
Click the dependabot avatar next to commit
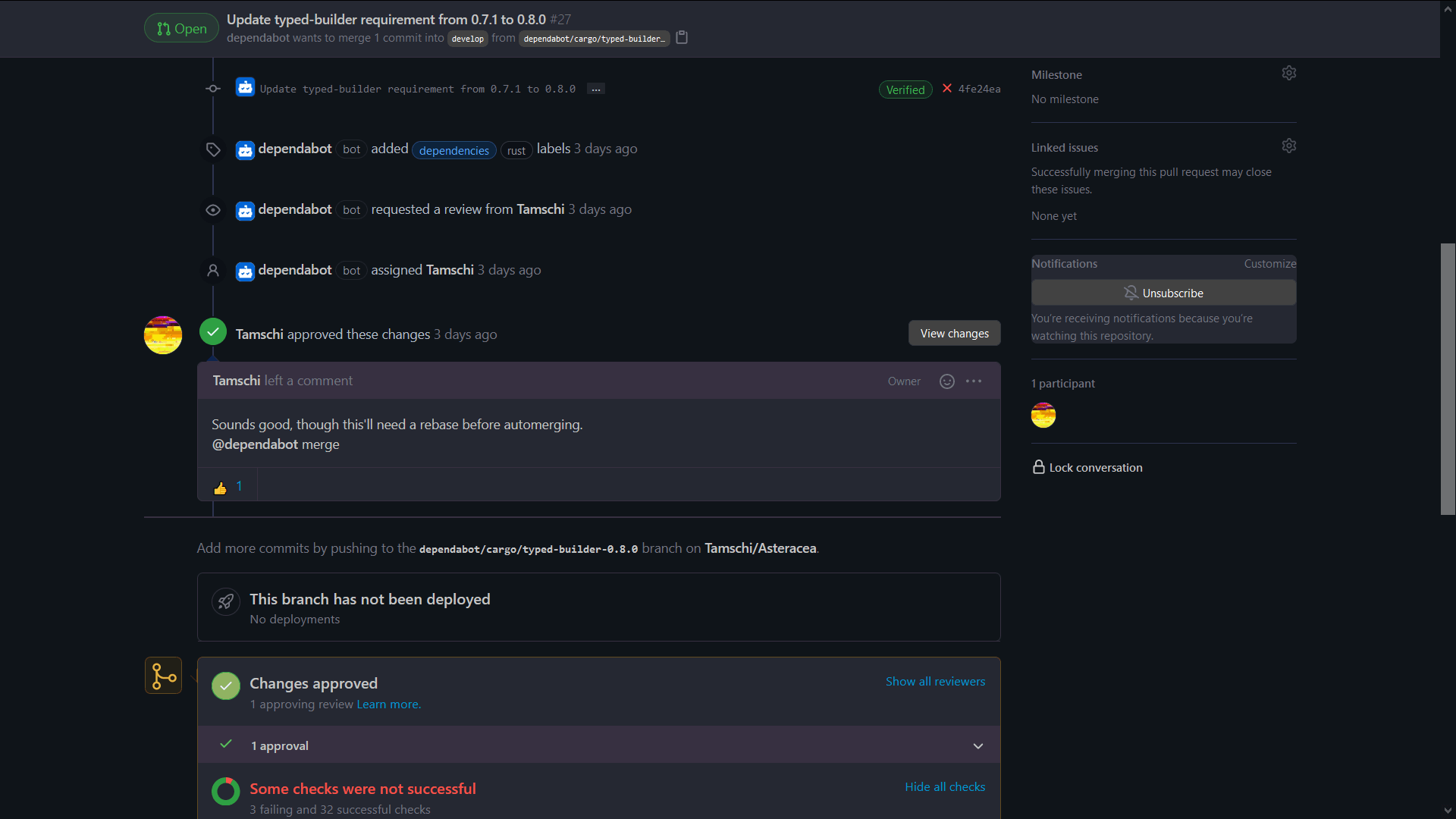245,88
